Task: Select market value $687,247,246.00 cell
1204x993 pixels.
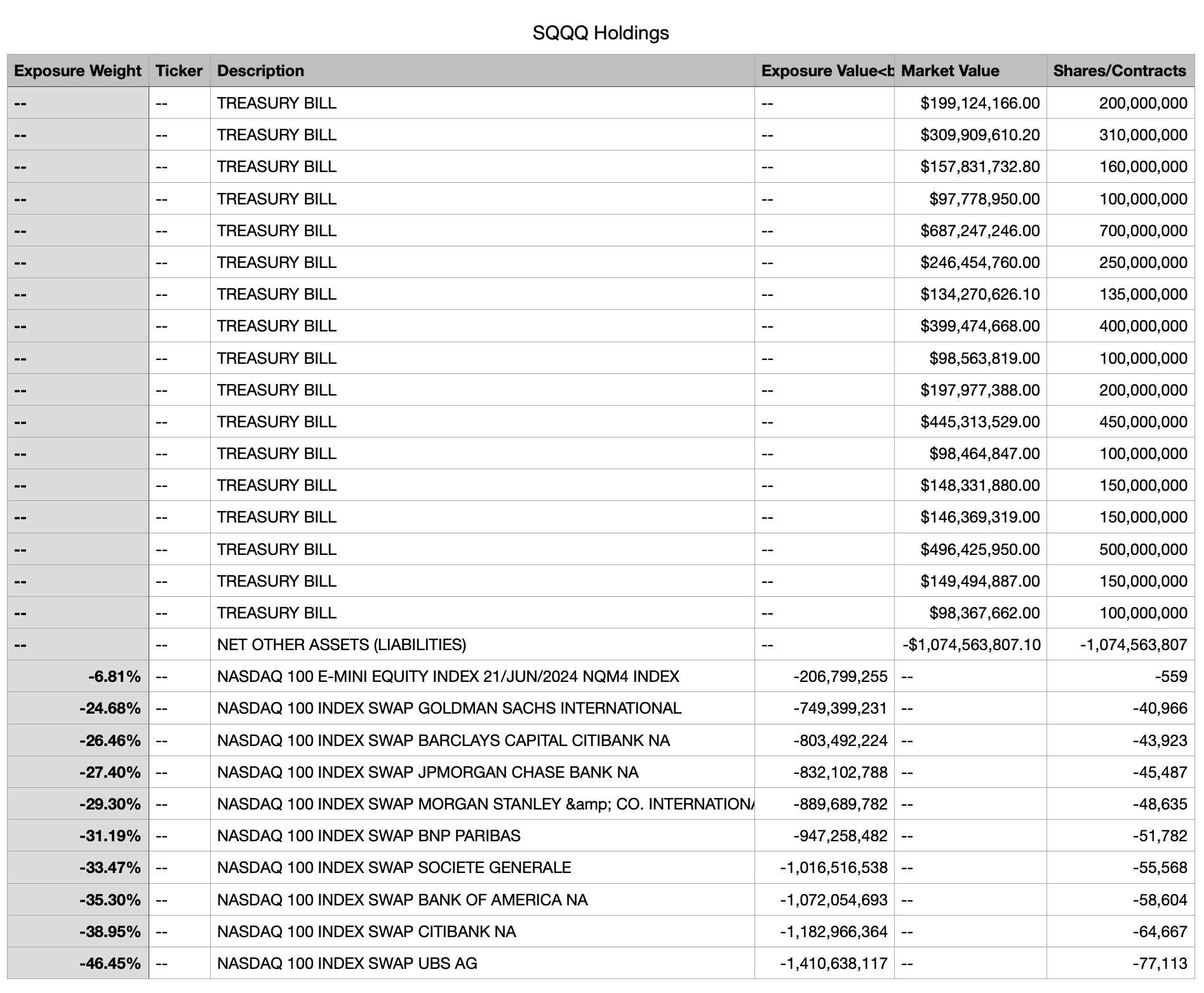Action: (x=970, y=230)
